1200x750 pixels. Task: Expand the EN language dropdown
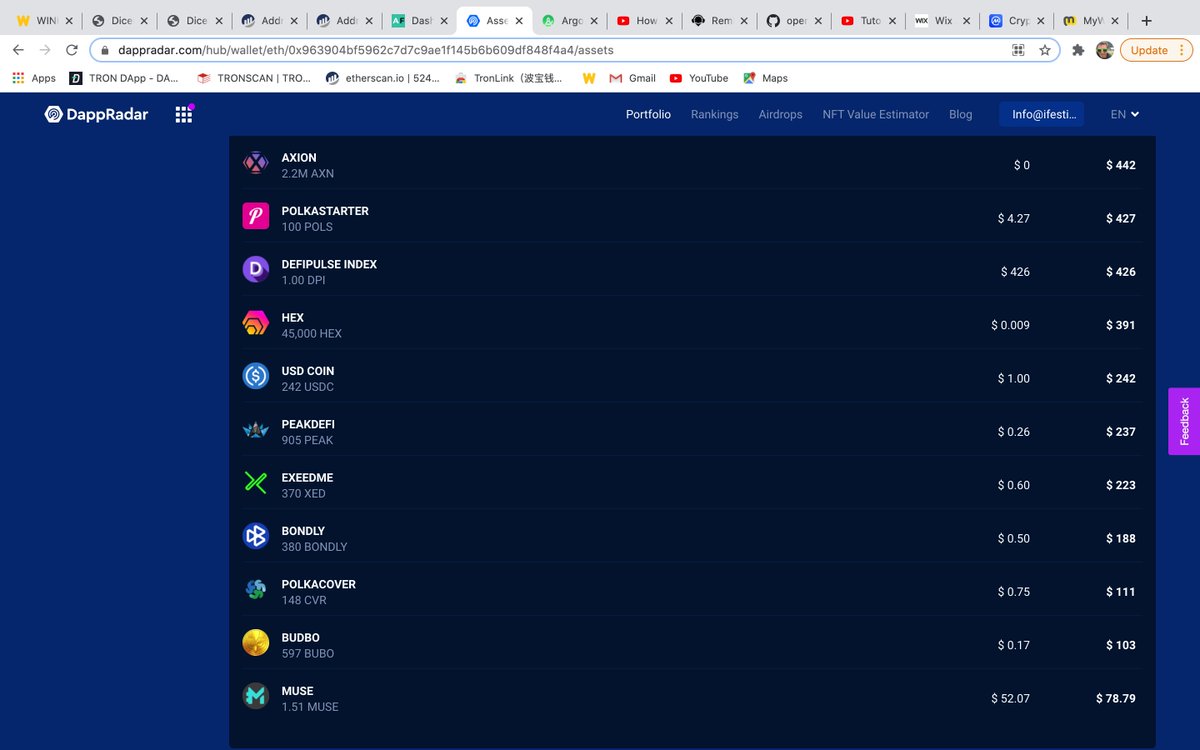(x=1125, y=115)
